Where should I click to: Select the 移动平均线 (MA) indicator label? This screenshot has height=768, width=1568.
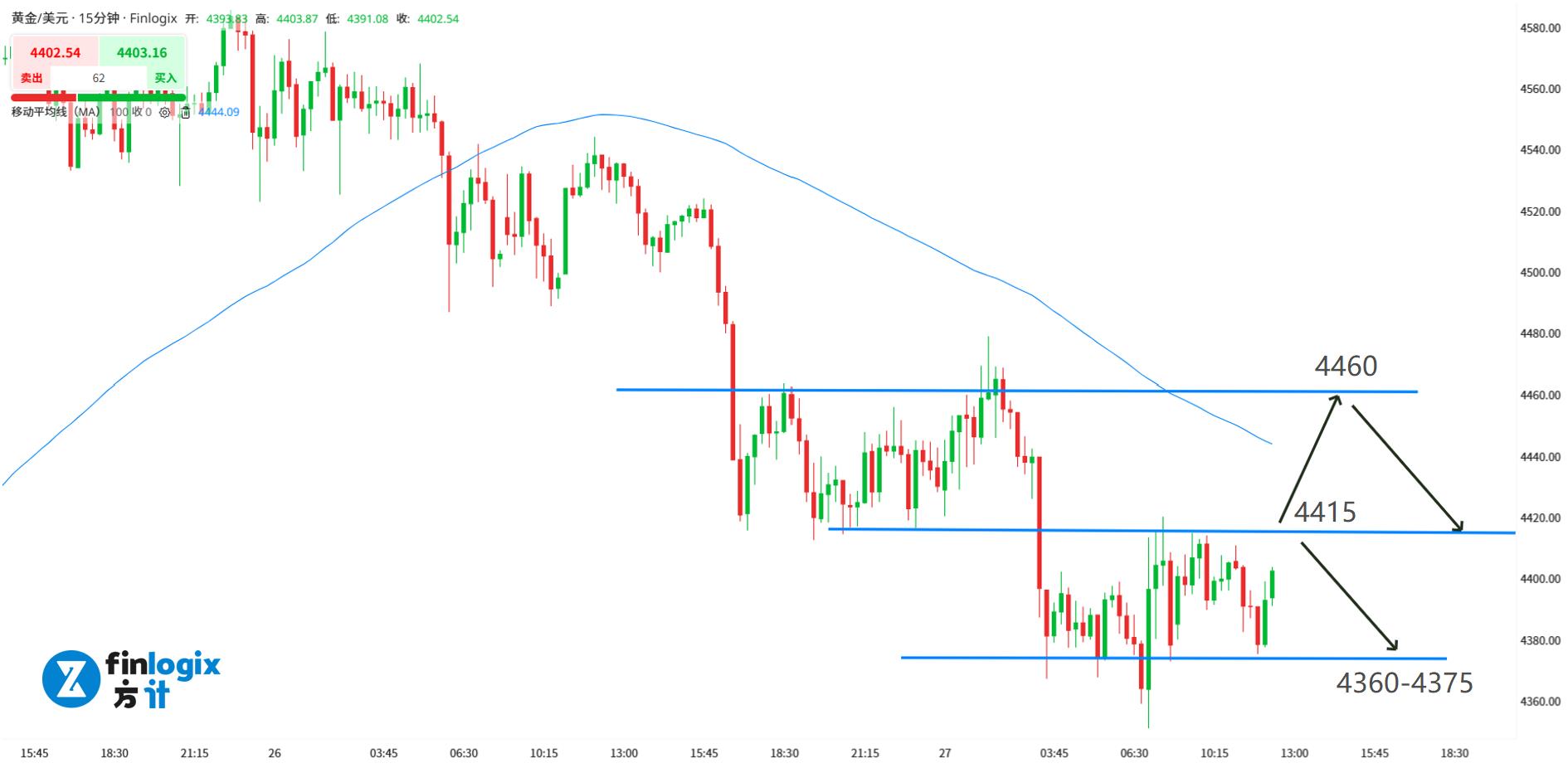[56, 112]
